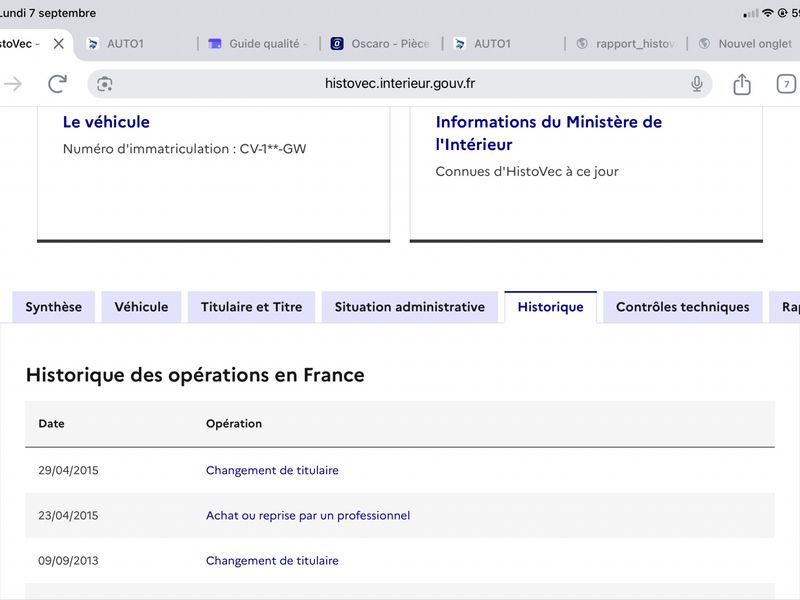The height and width of the screenshot is (600, 800).
Task: Open the Nouvel onglet tab
Action: [x=745, y=44]
